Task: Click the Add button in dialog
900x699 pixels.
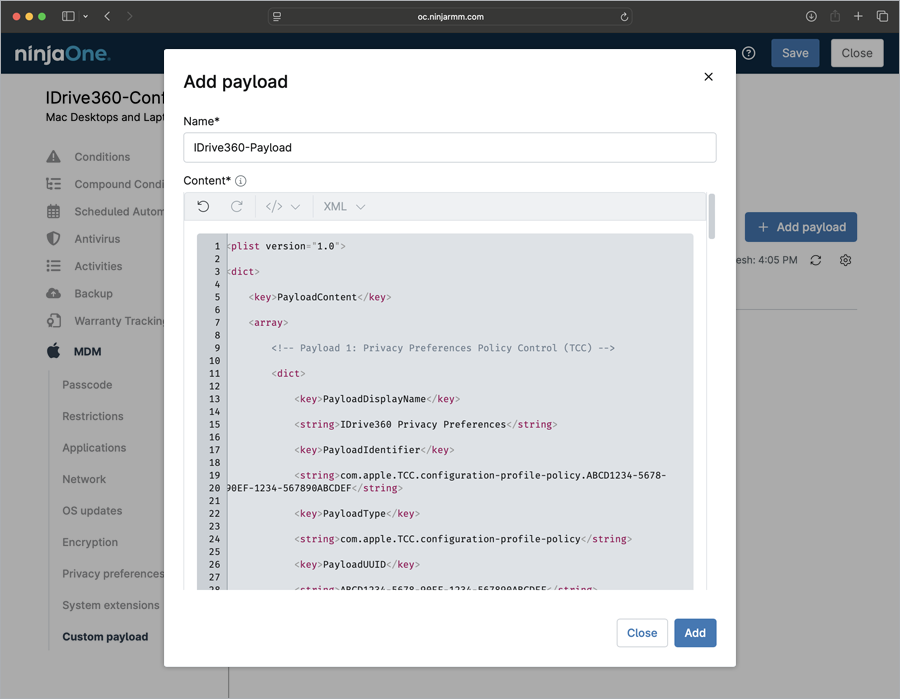Action: tap(695, 633)
